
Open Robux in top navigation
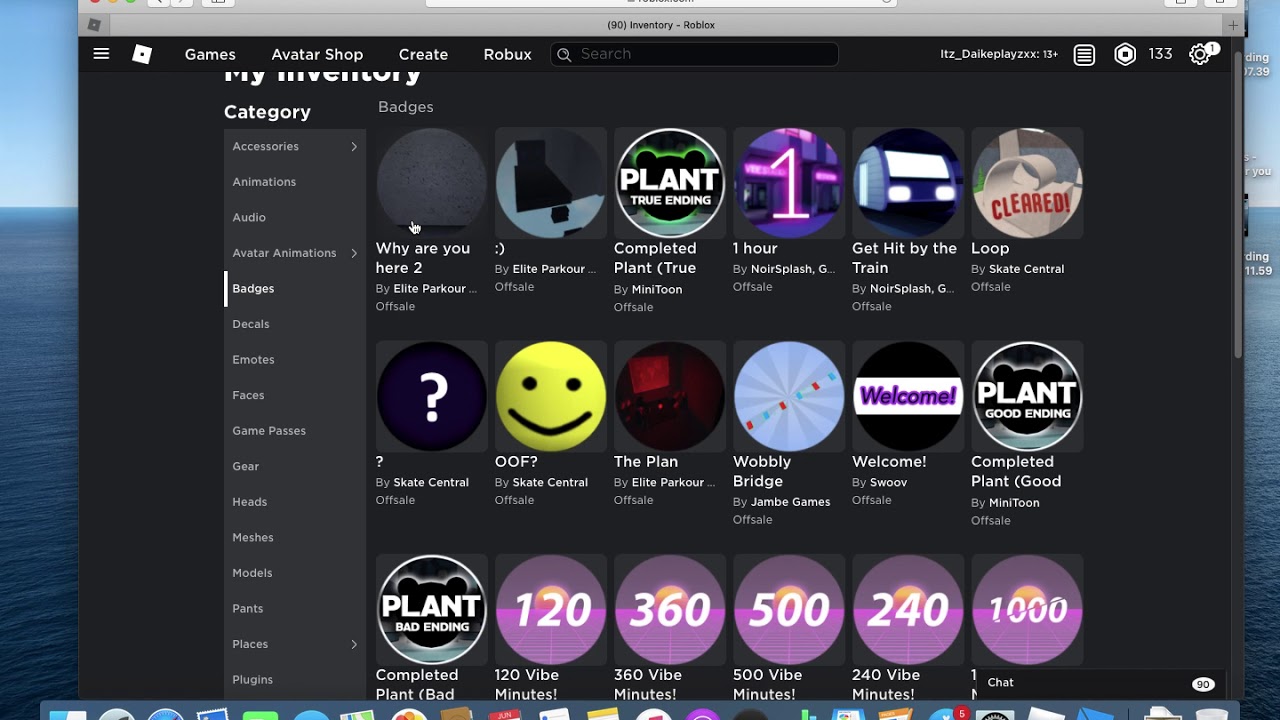coord(507,54)
